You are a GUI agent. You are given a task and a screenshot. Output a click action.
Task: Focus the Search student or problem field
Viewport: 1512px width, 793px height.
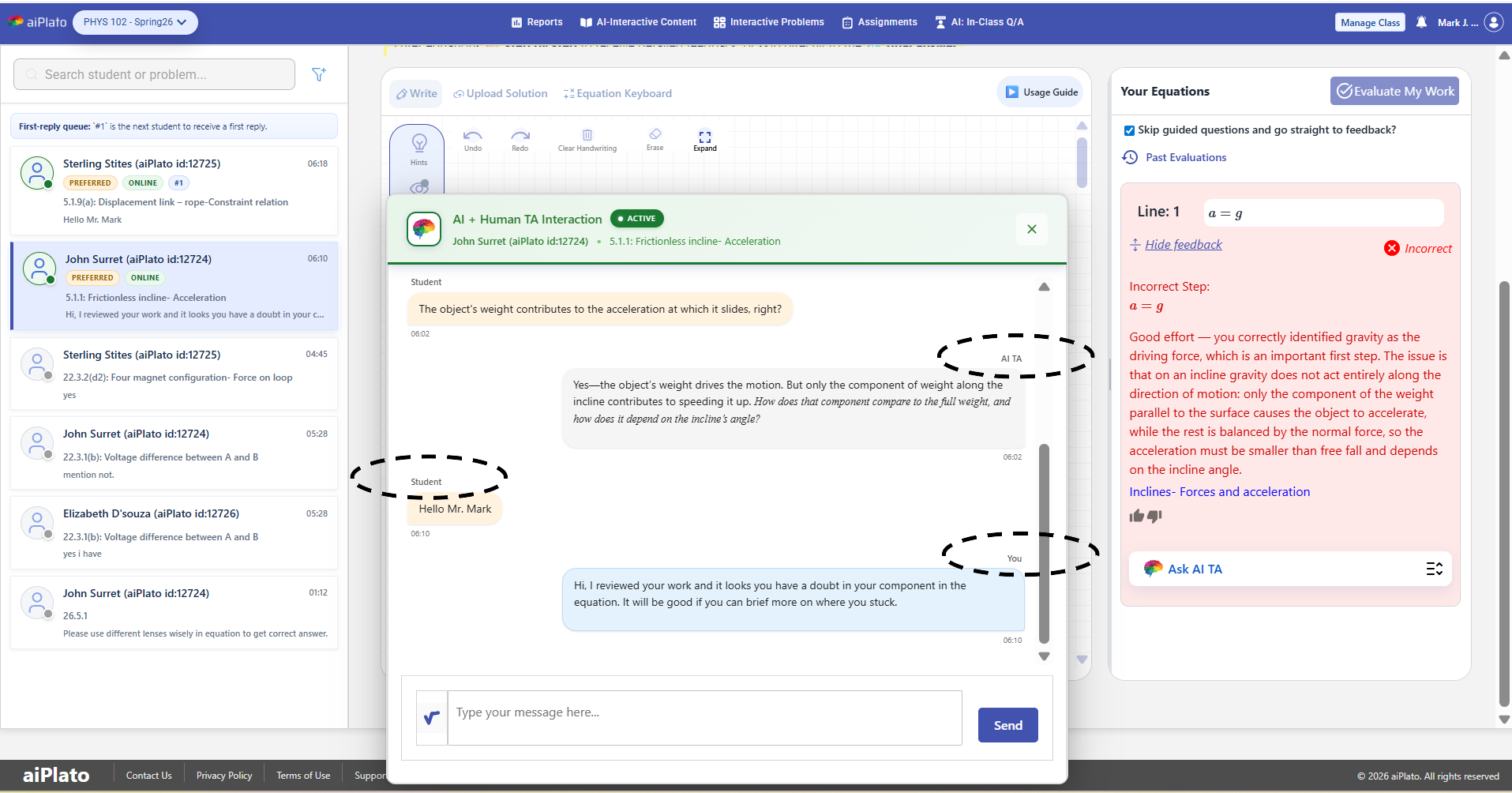[x=154, y=74]
